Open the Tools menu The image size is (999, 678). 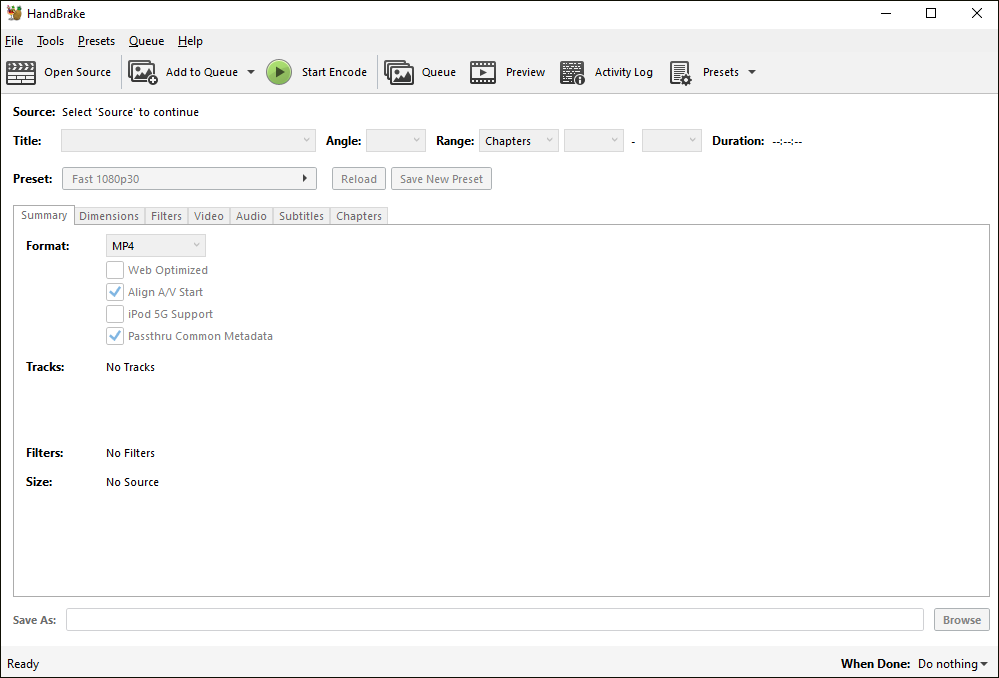pos(50,41)
